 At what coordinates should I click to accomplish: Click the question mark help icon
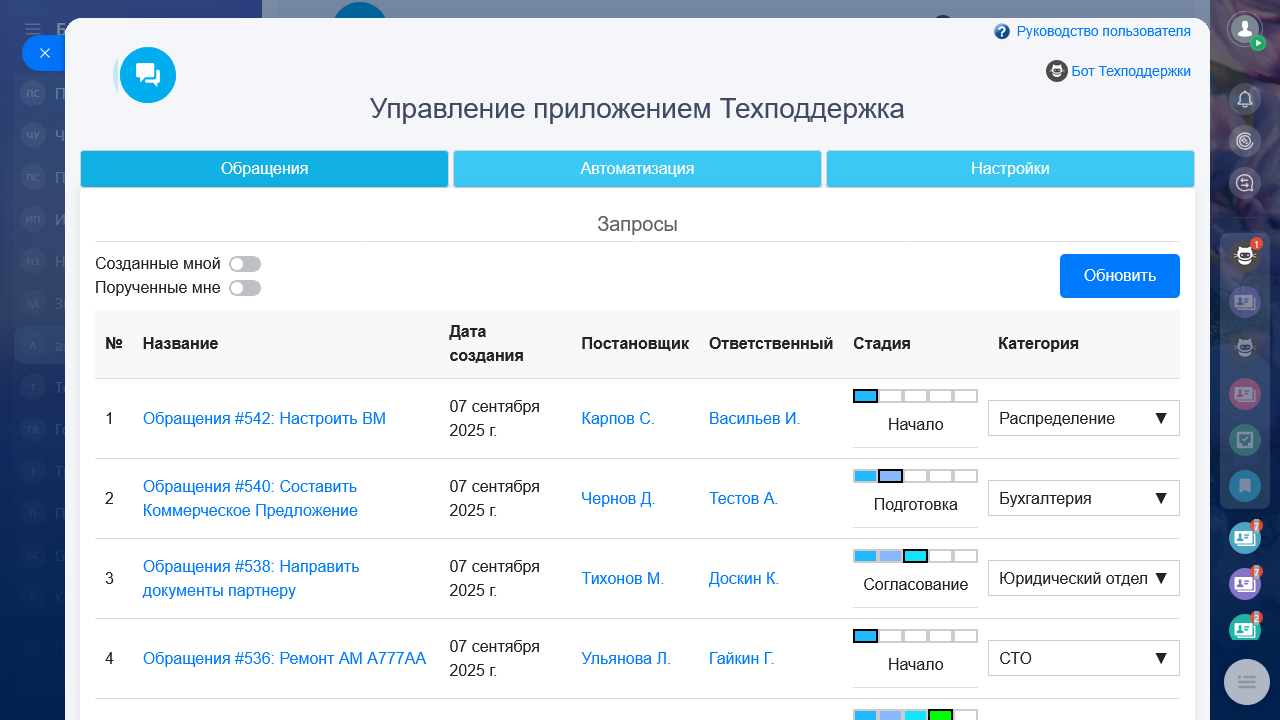click(1002, 32)
